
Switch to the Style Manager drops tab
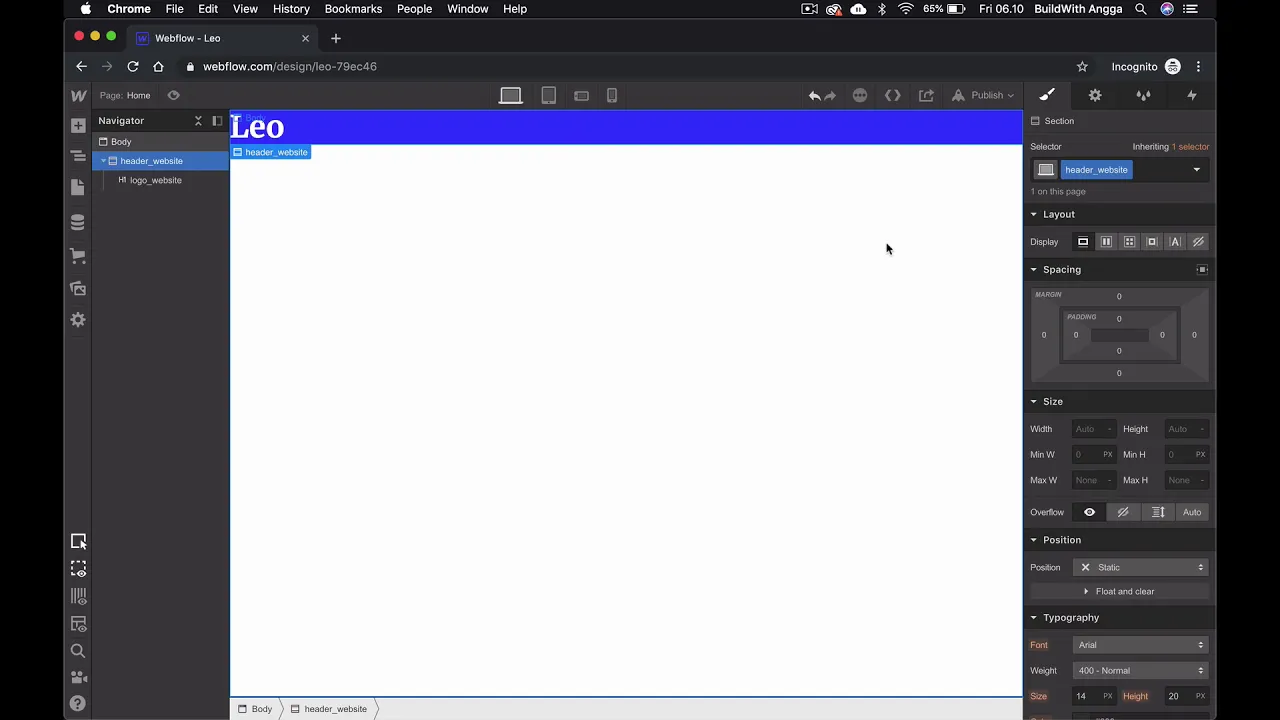[x=1143, y=95]
